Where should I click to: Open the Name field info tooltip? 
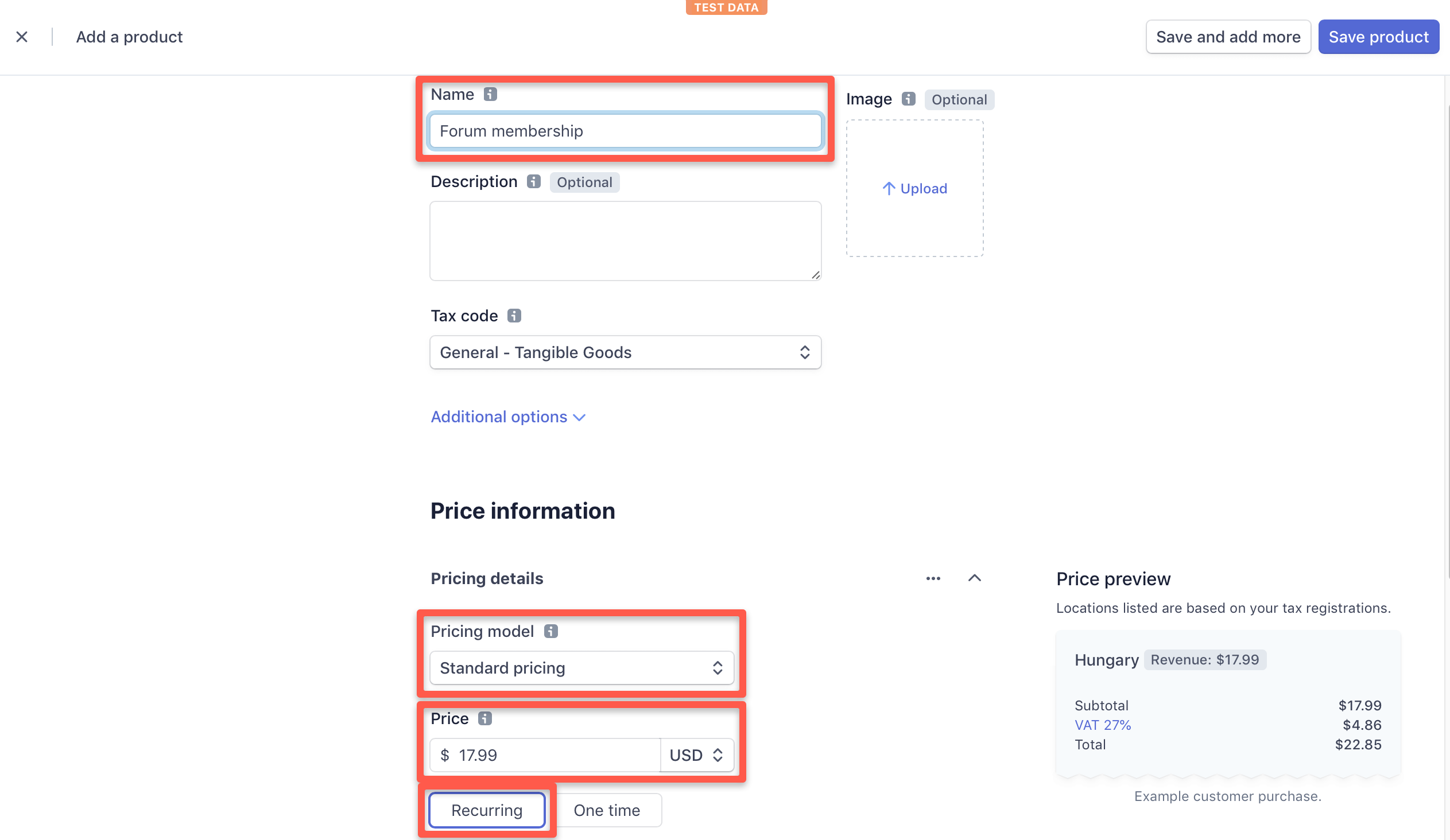(490, 94)
